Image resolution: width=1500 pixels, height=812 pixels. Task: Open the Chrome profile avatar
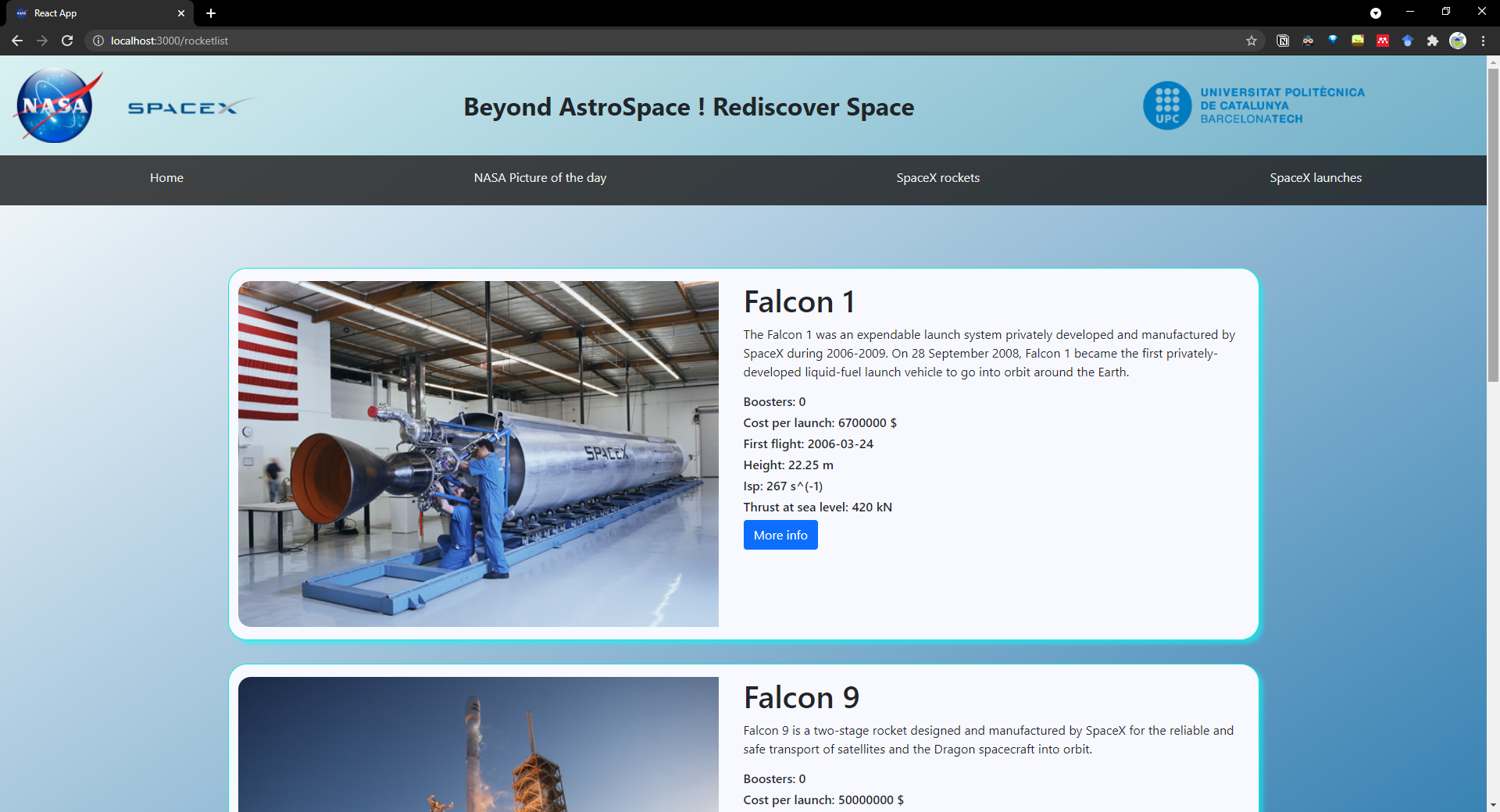(1458, 41)
